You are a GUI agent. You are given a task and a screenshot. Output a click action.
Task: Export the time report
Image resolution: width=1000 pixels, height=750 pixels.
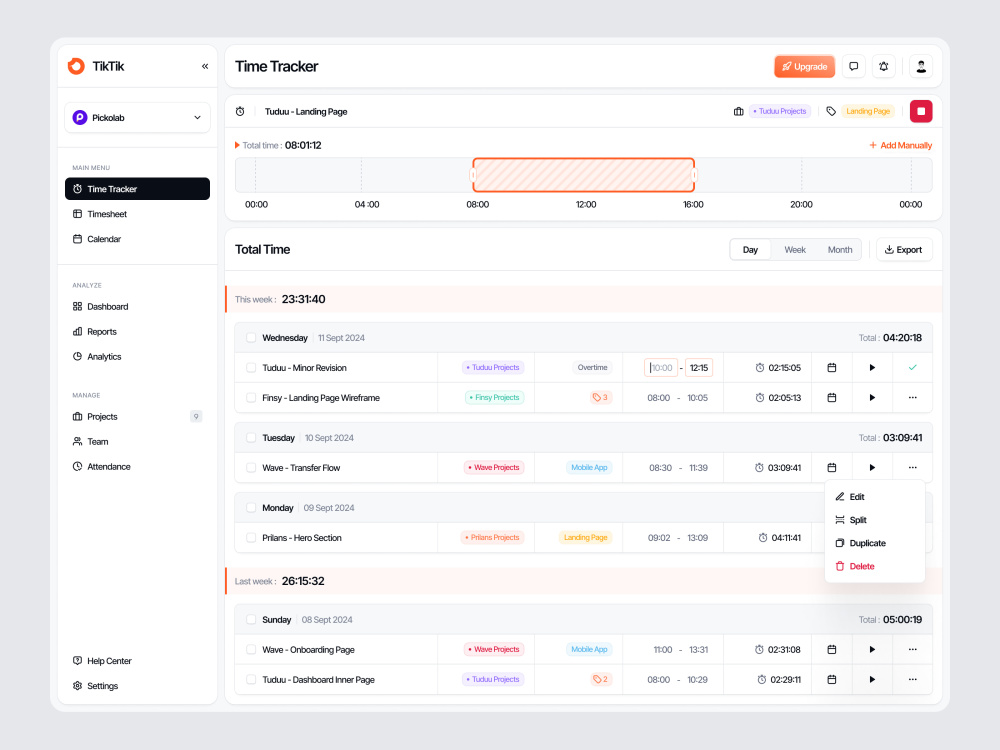904,250
